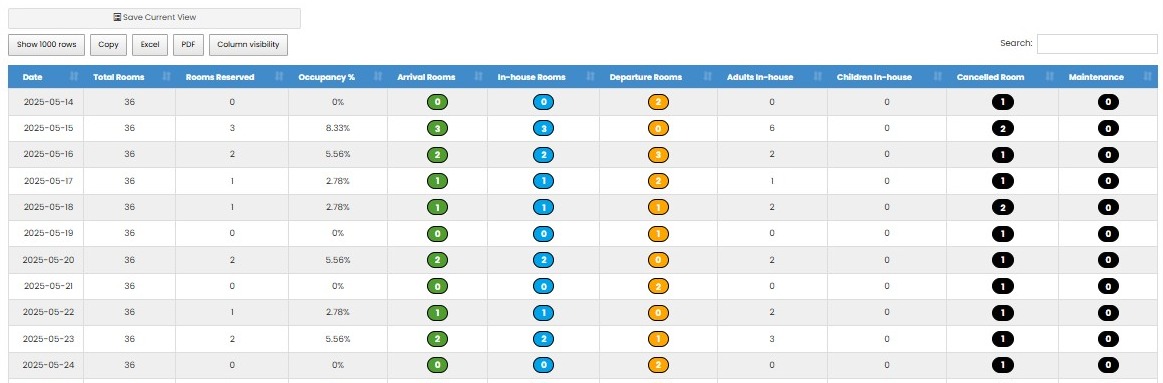The height and width of the screenshot is (383, 1163).
Task: Sort by Adults In-house sort icon
Action: click(819, 76)
